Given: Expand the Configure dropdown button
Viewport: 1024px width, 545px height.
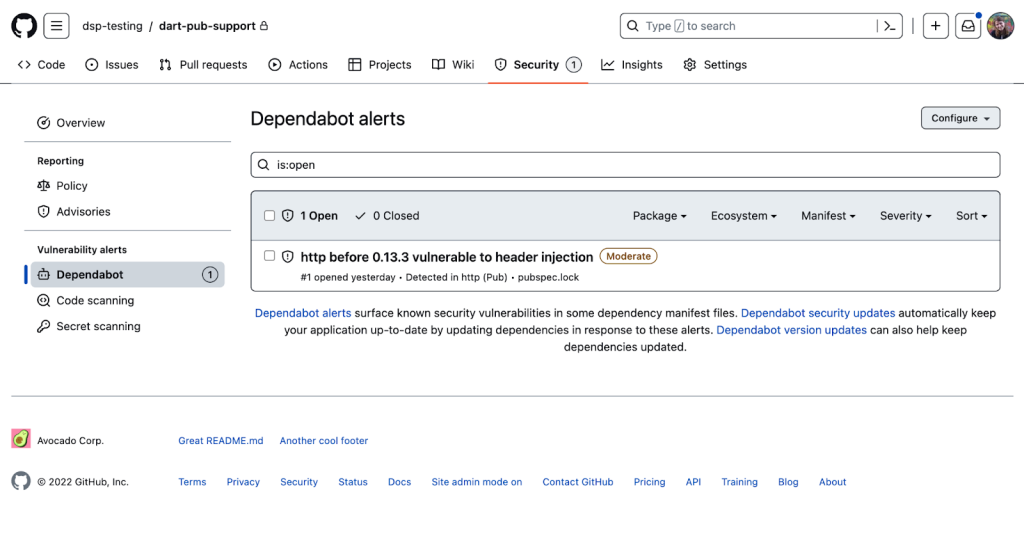Looking at the screenshot, I should (960, 118).
